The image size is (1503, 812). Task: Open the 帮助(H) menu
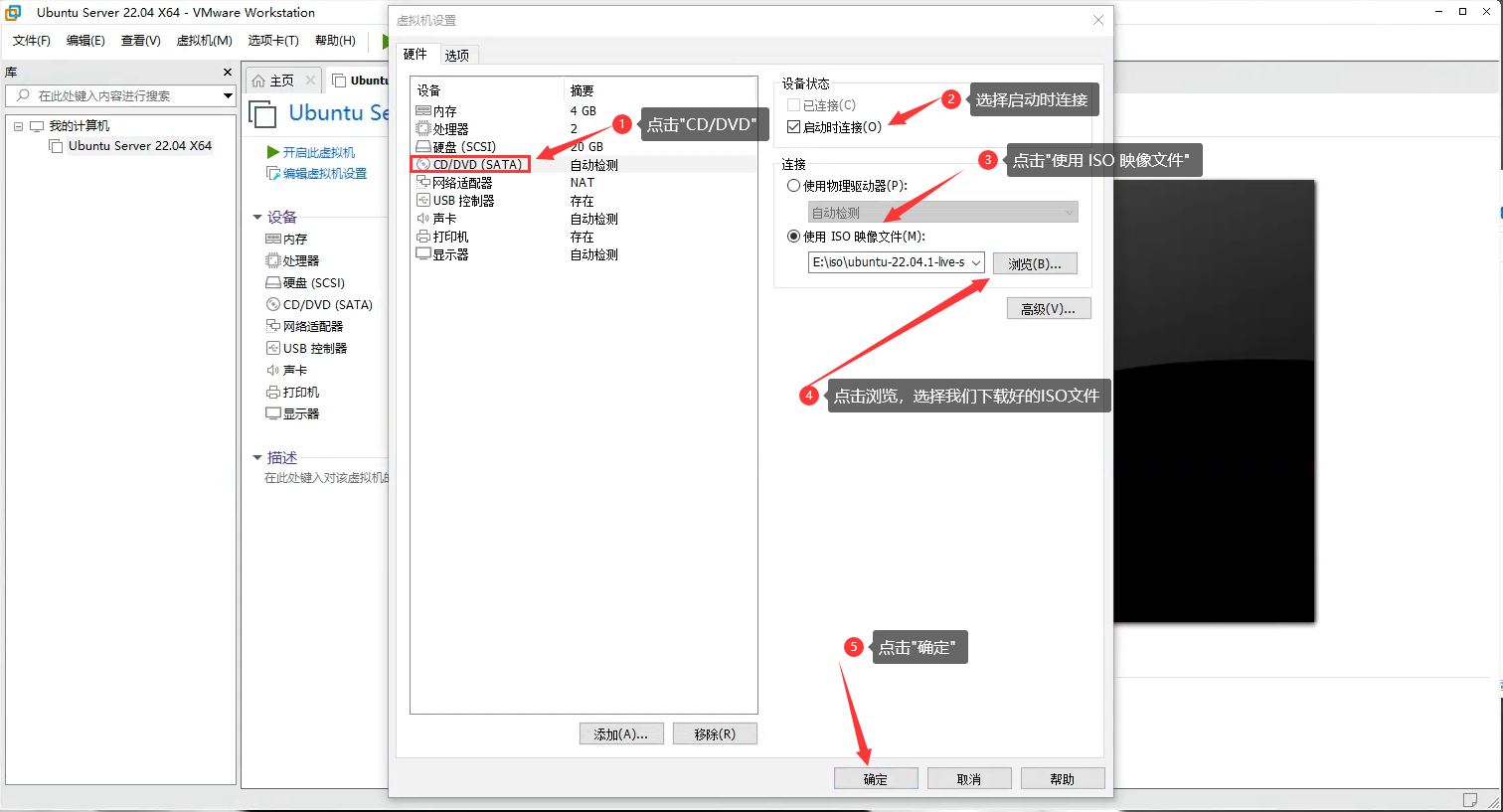335,41
